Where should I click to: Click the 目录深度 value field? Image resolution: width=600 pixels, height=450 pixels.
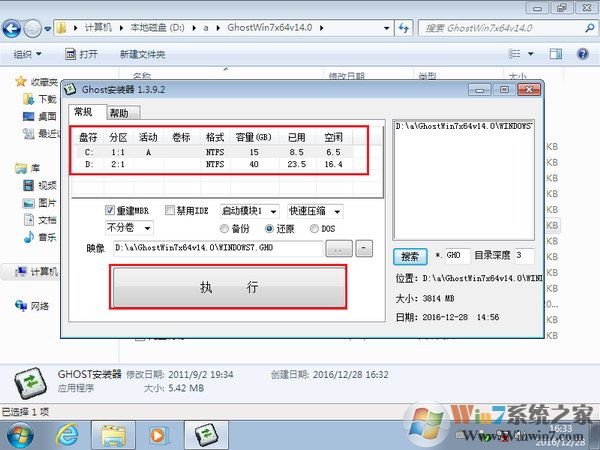tap(524, 255)
